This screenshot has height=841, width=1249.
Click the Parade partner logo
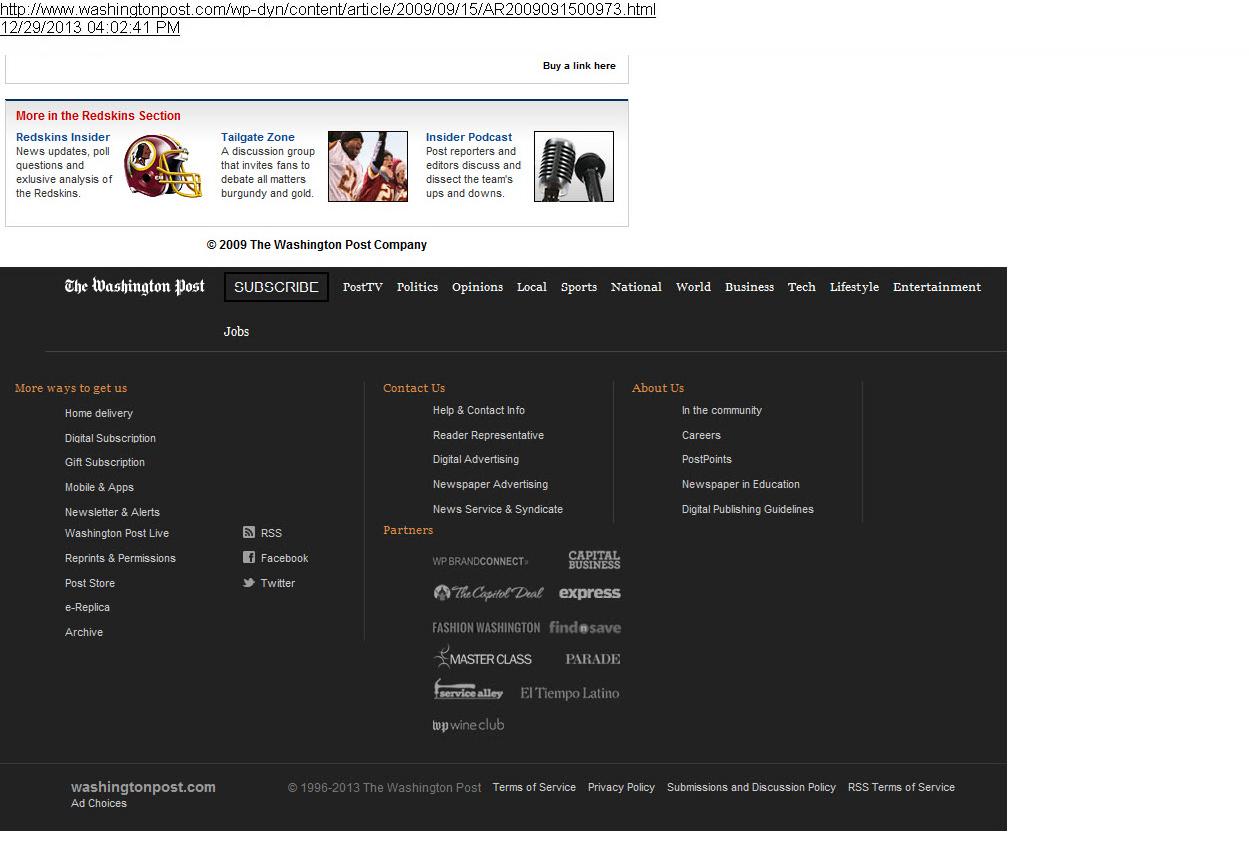(592, 659)
